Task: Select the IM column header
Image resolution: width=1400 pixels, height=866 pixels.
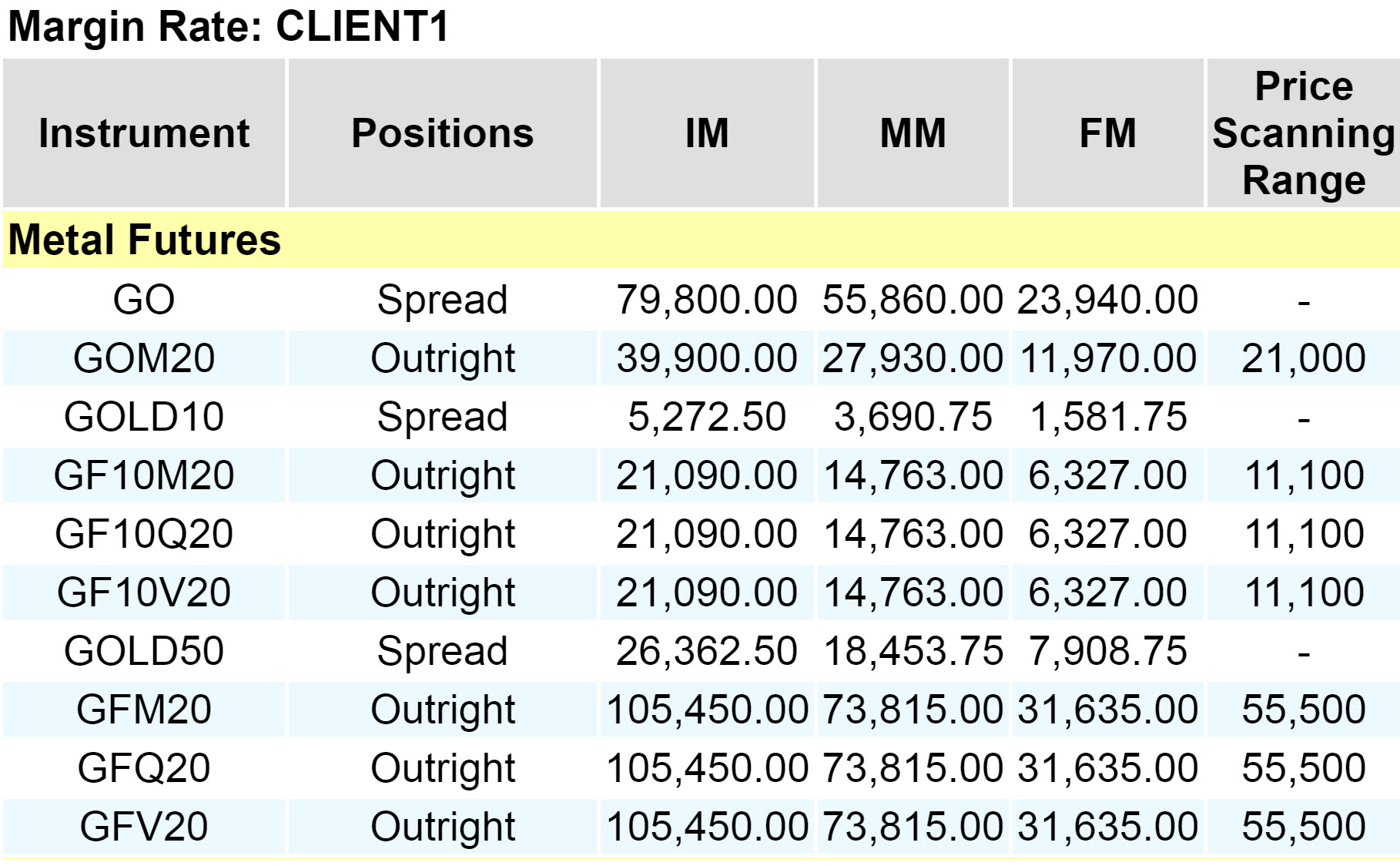Action: click(706, 133)
